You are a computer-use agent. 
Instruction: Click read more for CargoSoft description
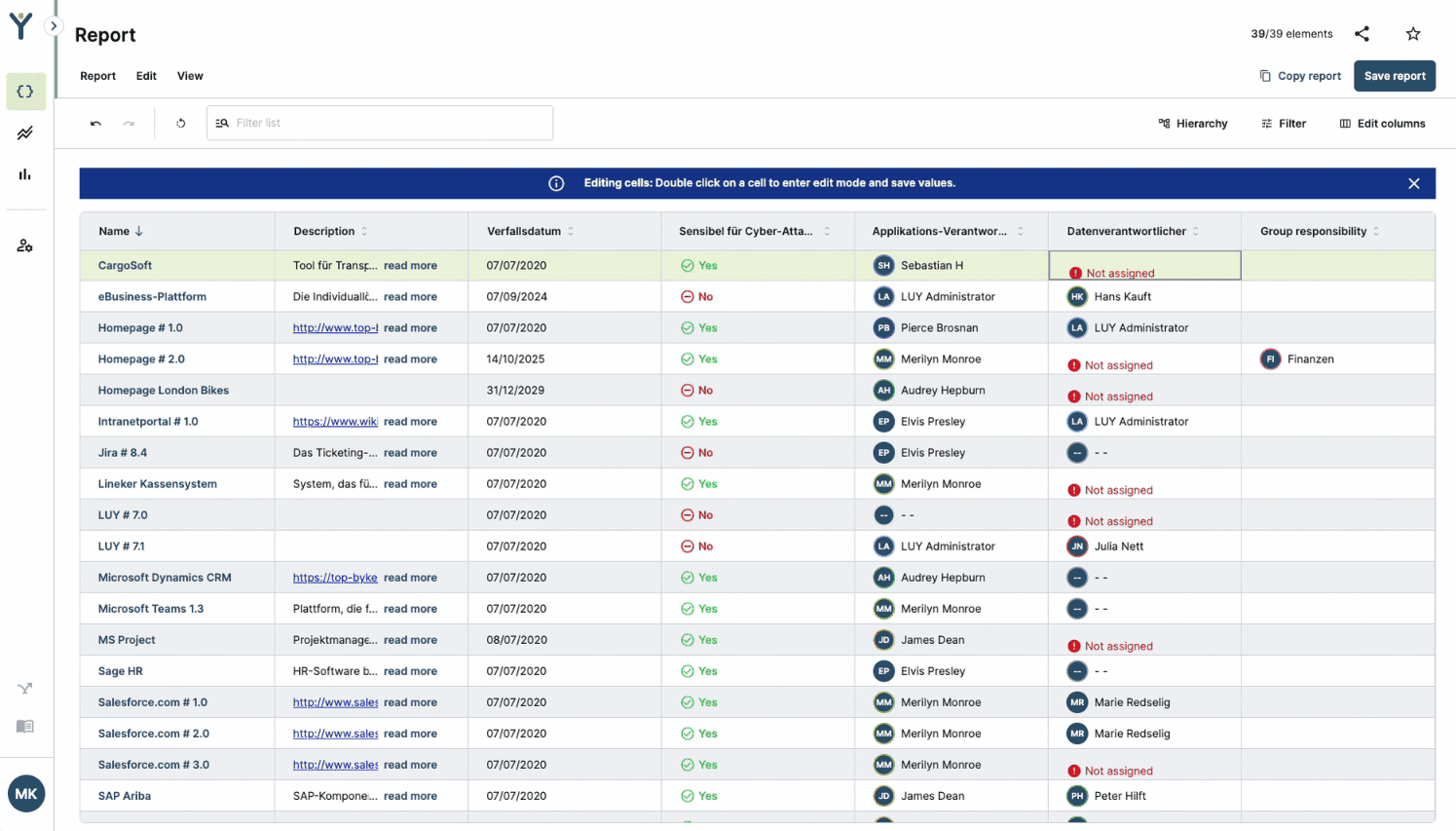(x=410, y=266)
